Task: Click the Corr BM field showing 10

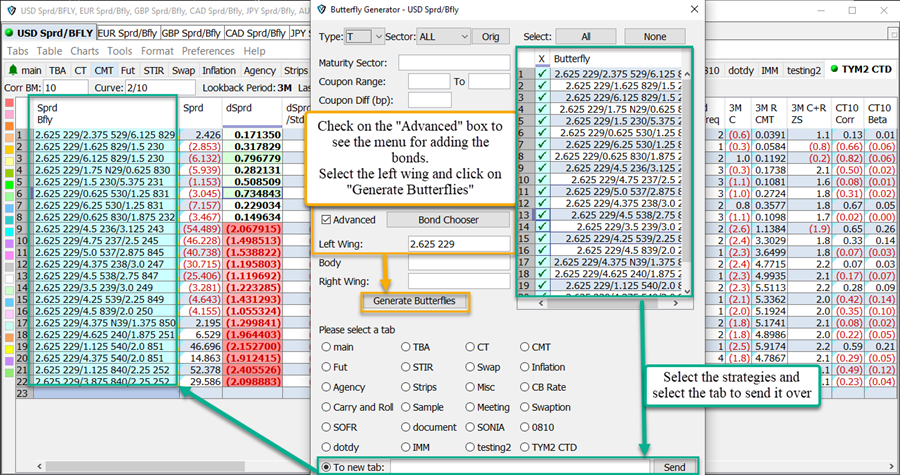Action: pos(65,88)
